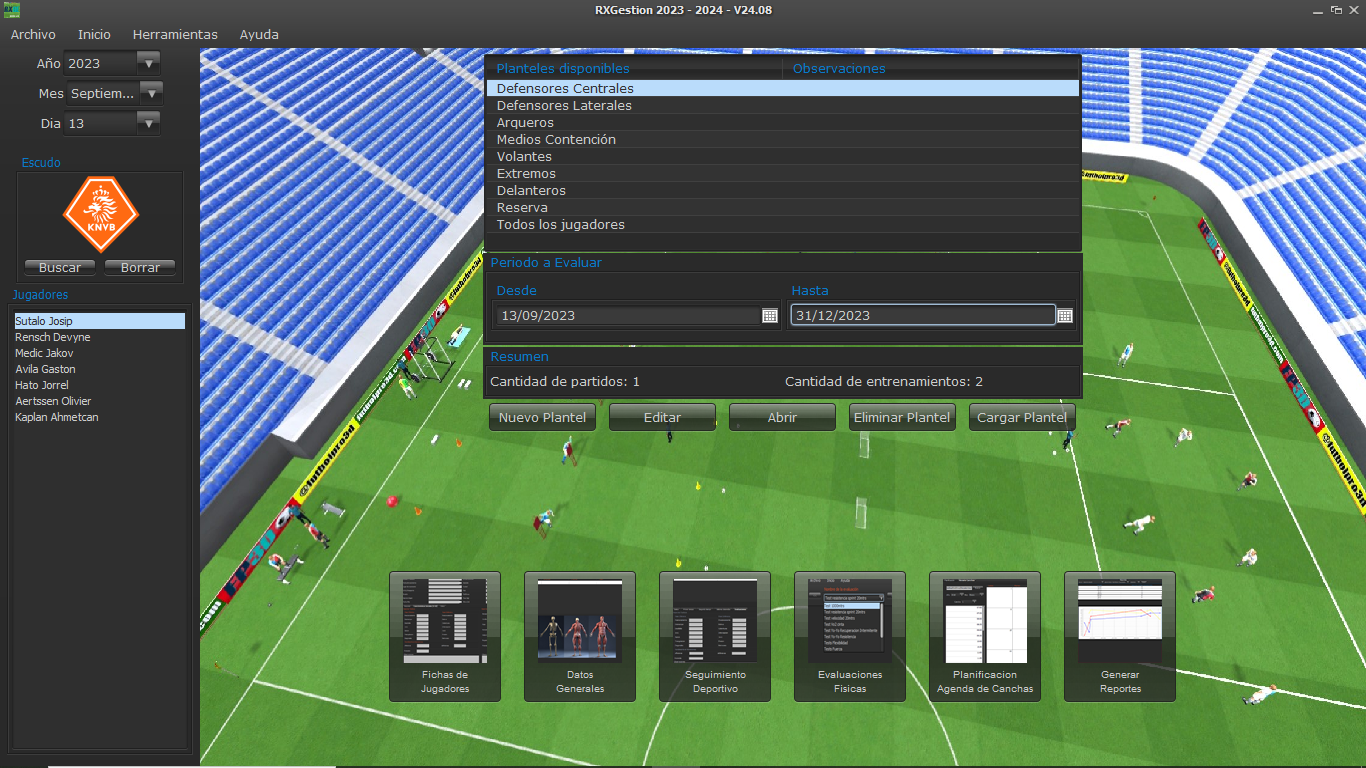Click Planteles disponibles column header
1366x768 pixels.
point(634,69)
